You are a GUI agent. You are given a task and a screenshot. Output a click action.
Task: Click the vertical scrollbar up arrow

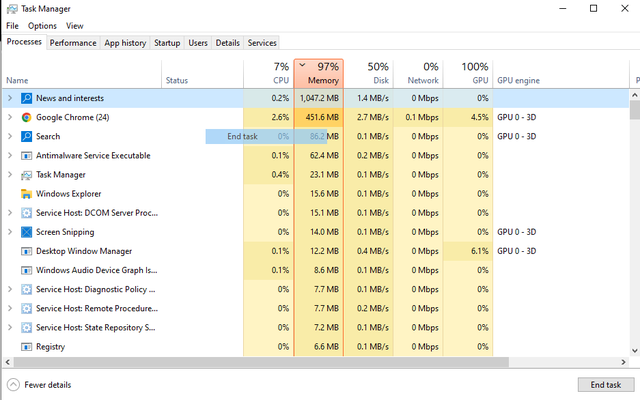click(x=634, y=95)
